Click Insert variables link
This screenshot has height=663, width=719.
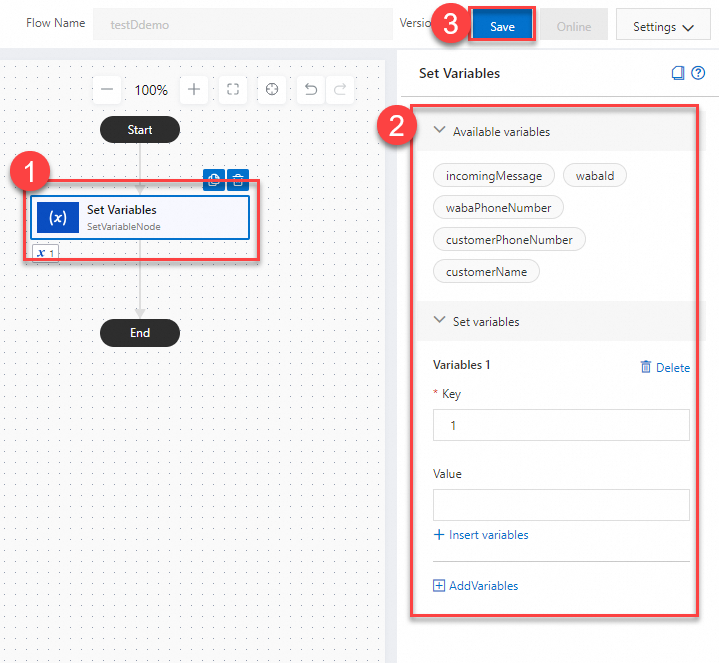point(489,535)
